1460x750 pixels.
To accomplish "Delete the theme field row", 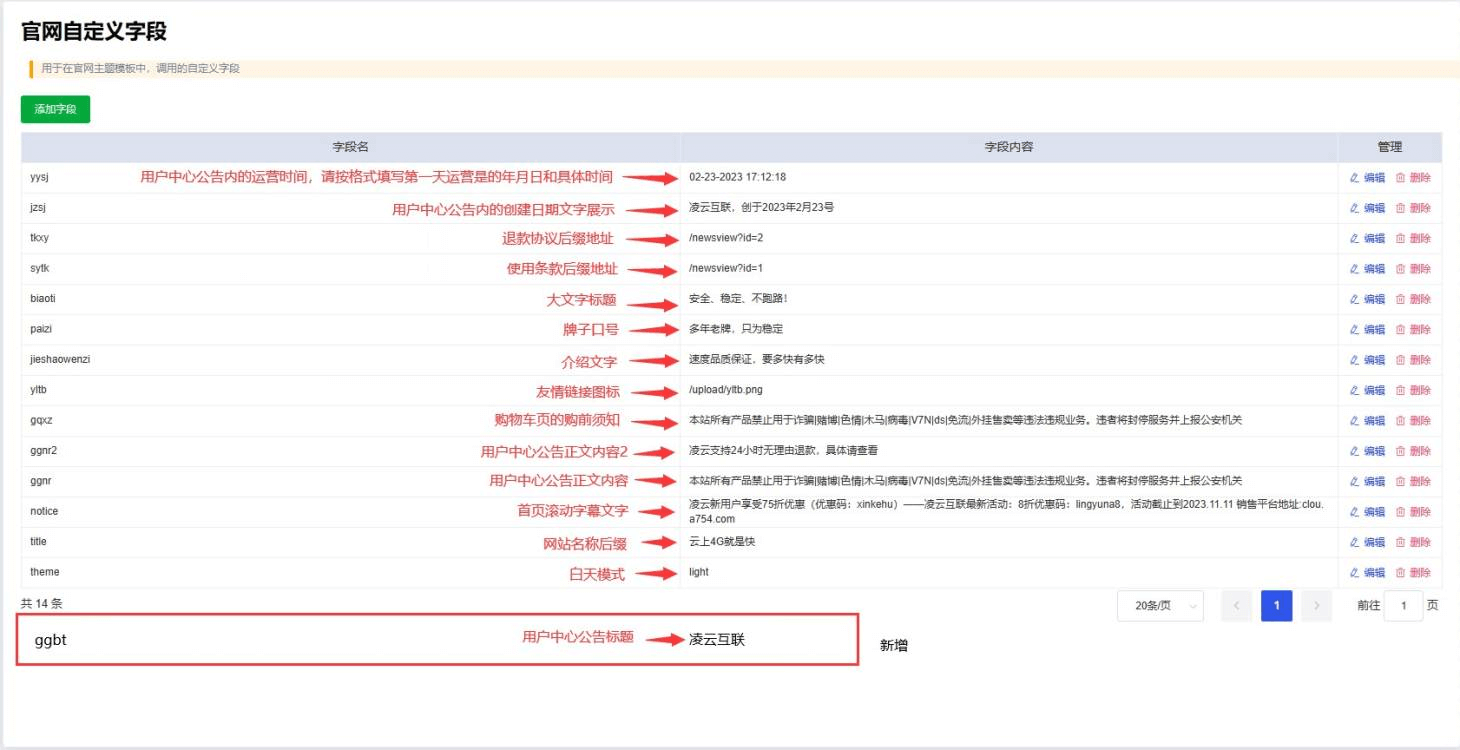I will 1413,573.
